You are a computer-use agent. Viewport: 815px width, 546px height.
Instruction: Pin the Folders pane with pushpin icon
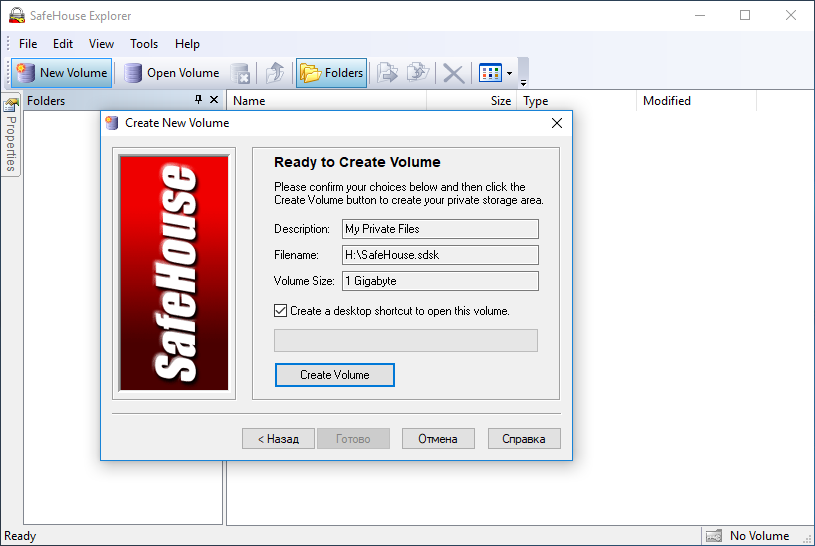point(199,99)
